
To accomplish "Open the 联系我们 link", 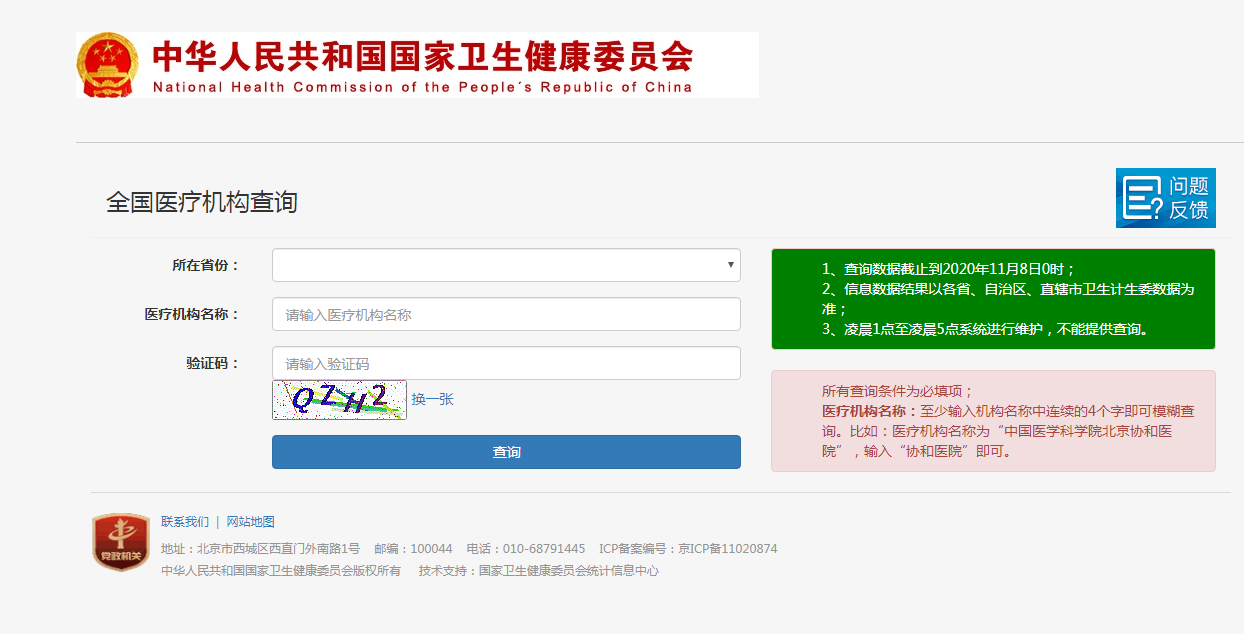I will [x=185, y=522].
